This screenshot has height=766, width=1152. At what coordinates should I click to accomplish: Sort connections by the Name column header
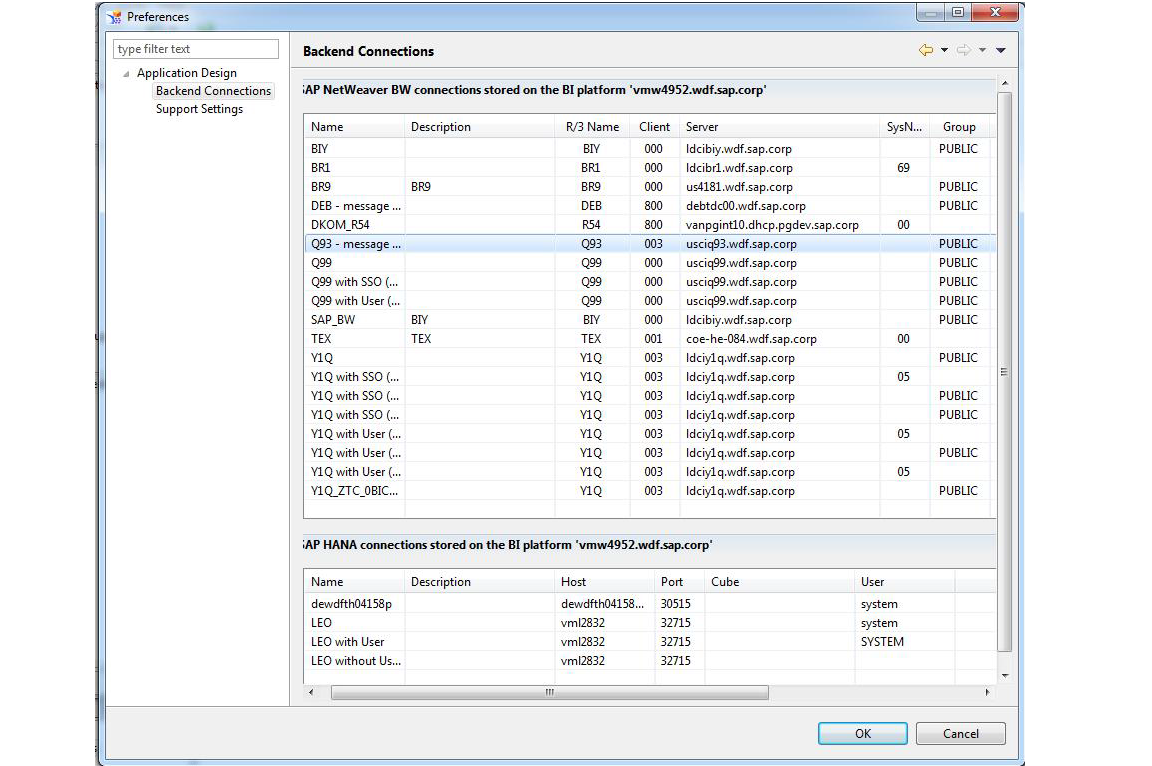(x=326, y=127)
